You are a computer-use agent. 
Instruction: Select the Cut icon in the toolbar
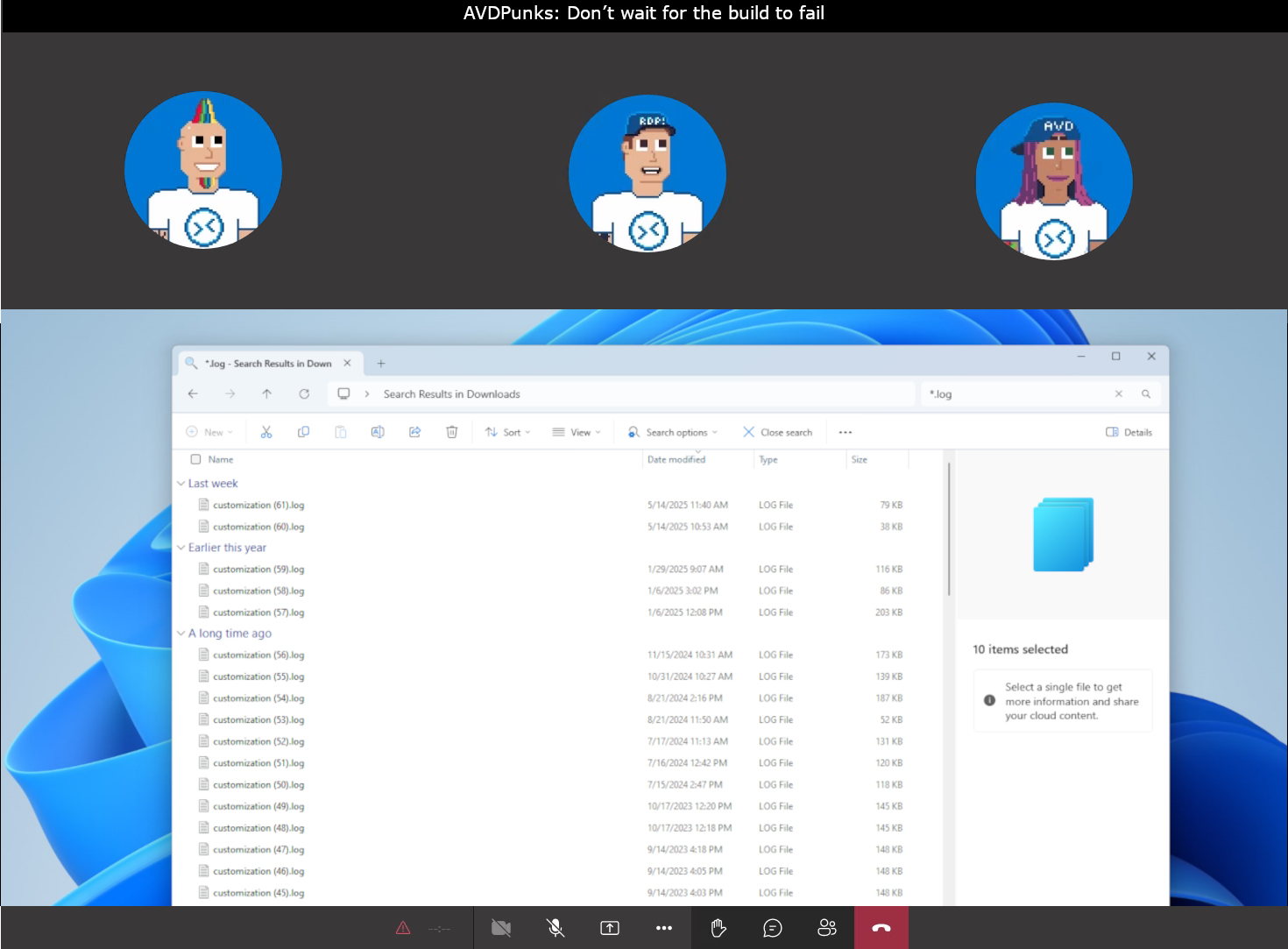click(x=266, y=432)
